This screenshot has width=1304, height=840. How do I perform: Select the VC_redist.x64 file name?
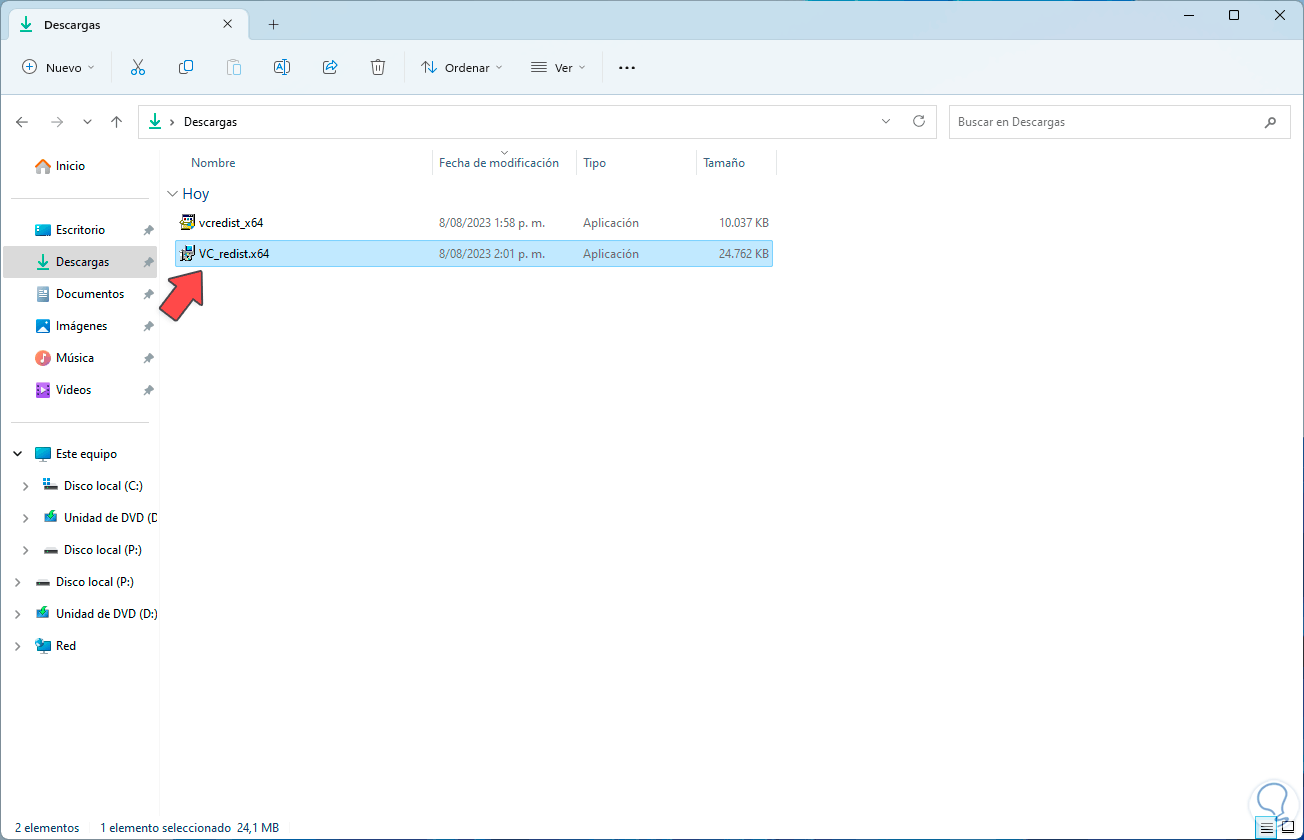click(234, 254)
